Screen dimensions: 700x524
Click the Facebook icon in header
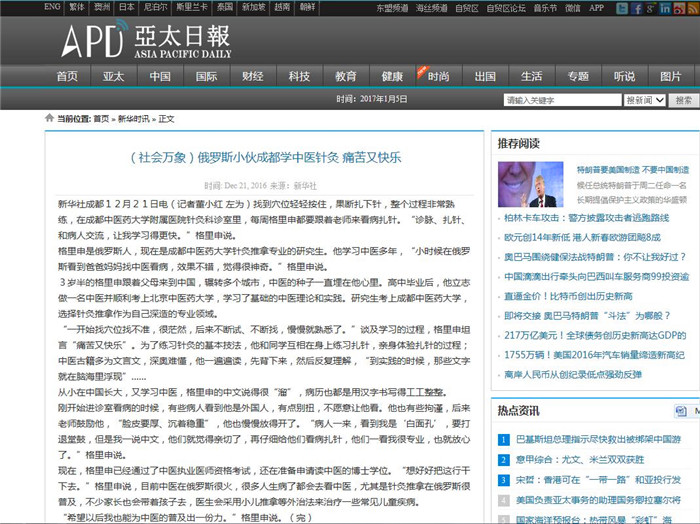636,8
